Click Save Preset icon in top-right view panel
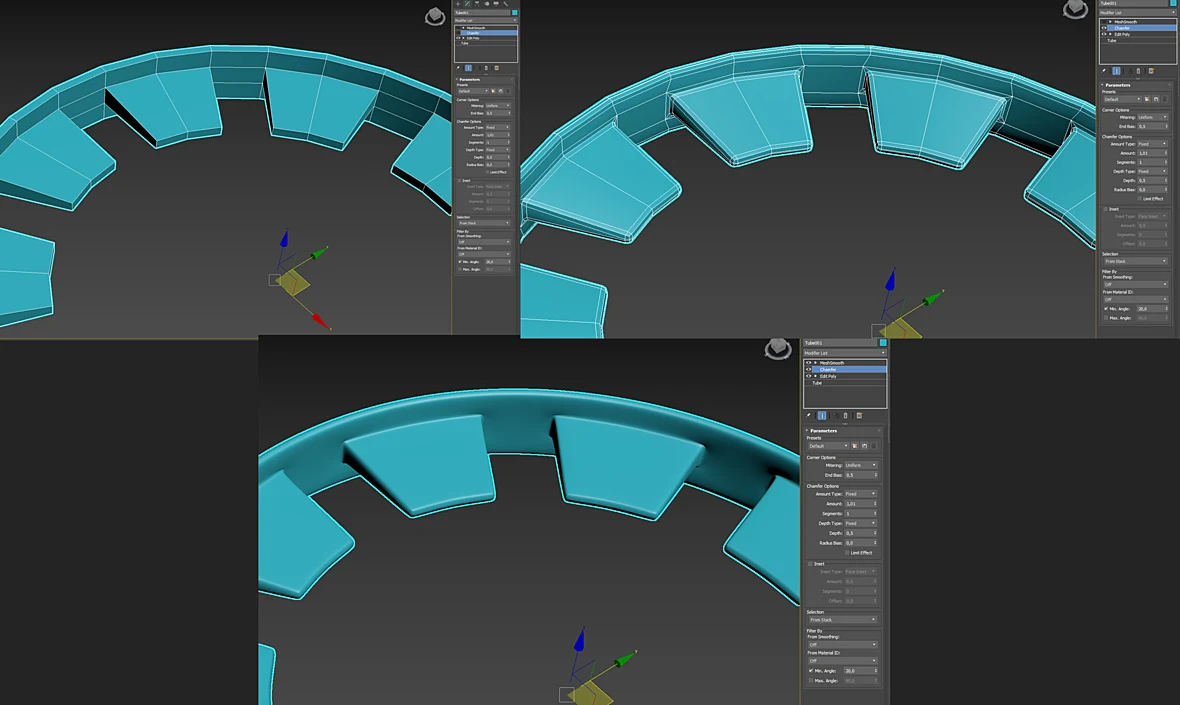 pos(1147,99)
